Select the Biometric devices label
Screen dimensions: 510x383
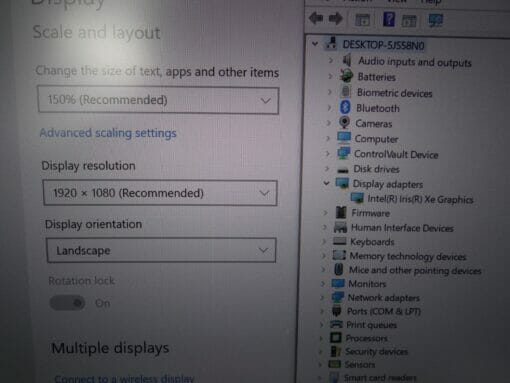(394, 93)
